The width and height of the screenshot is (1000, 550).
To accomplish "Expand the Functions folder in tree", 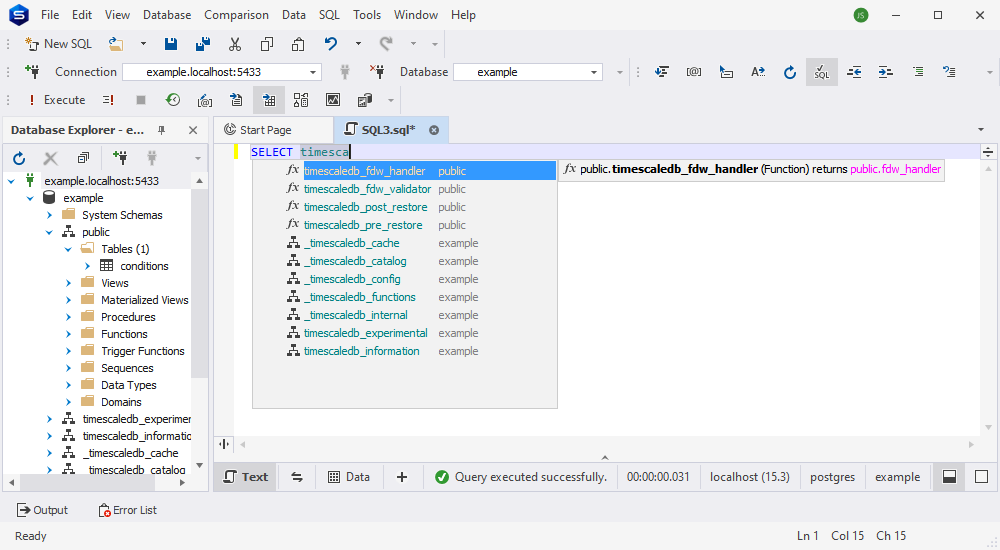I will point(69,334).
